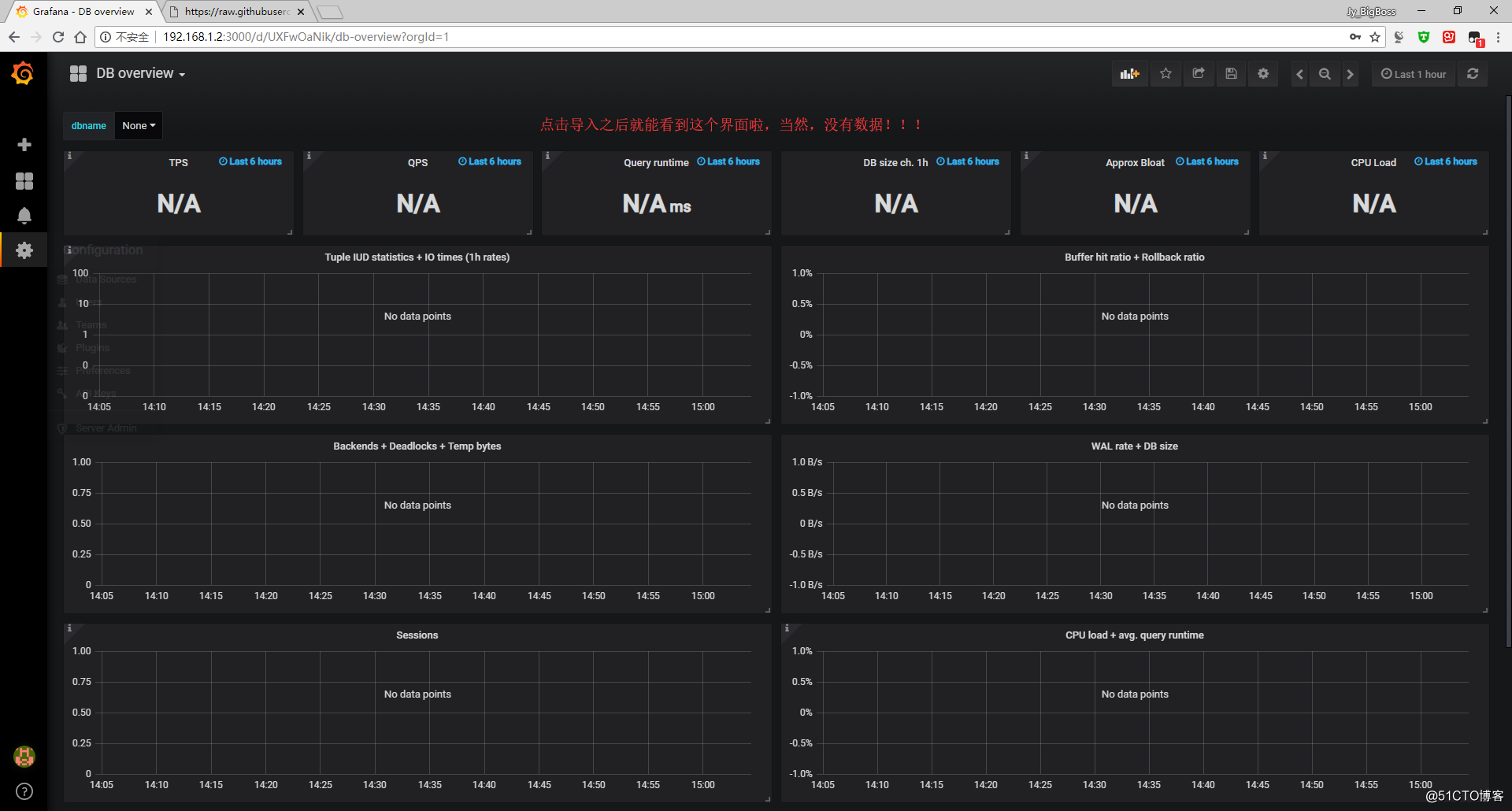The image size is (1512, 811).
Task: Open the Help question mark icon
Action: (x=24, y=791)
